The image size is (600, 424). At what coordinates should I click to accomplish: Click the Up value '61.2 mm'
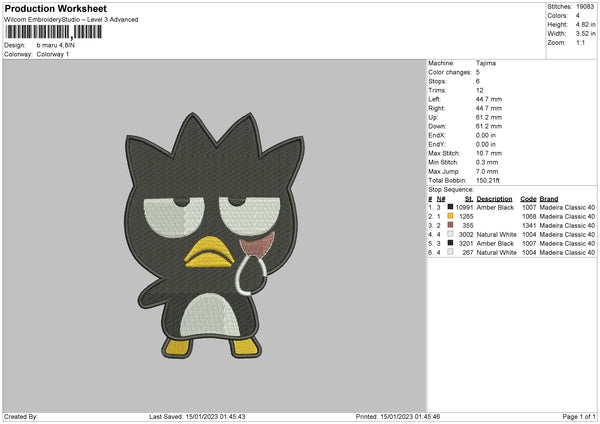click(x=489, y=117)
